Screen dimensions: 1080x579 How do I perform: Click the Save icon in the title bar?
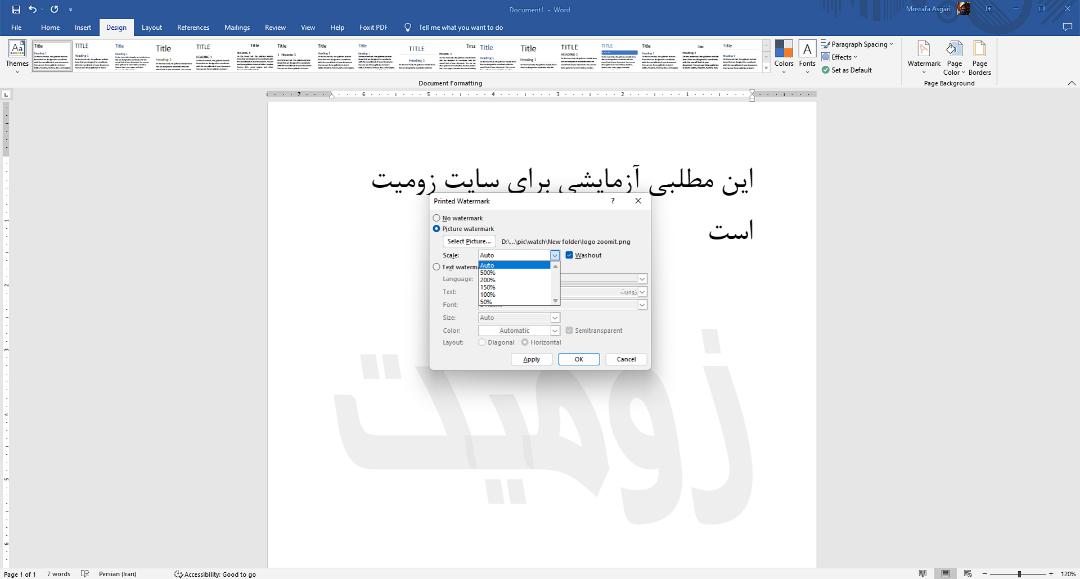pyautogui.click(x=16, y=10)
